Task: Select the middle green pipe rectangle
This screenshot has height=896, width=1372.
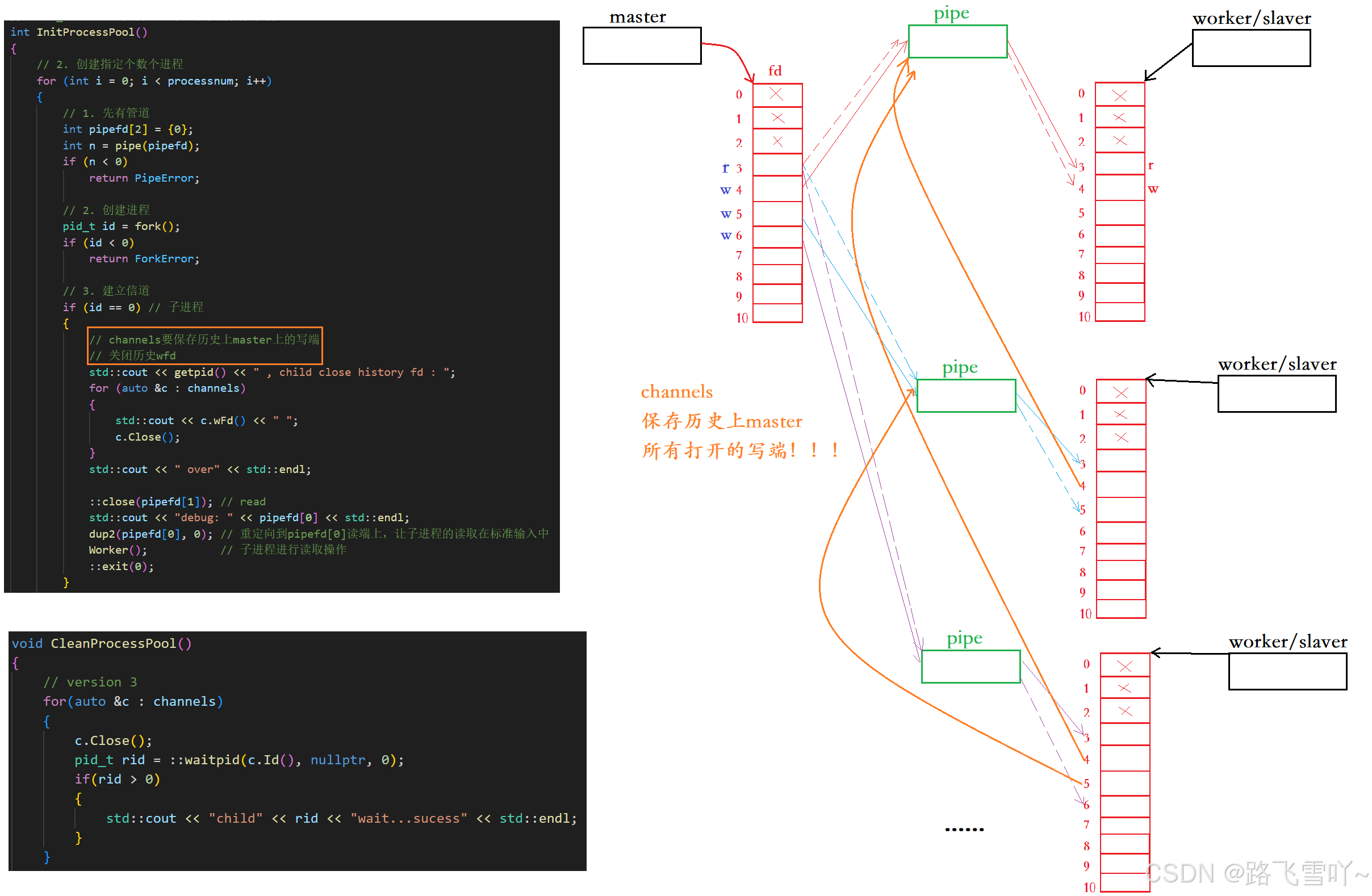Action: pos(965,396)
